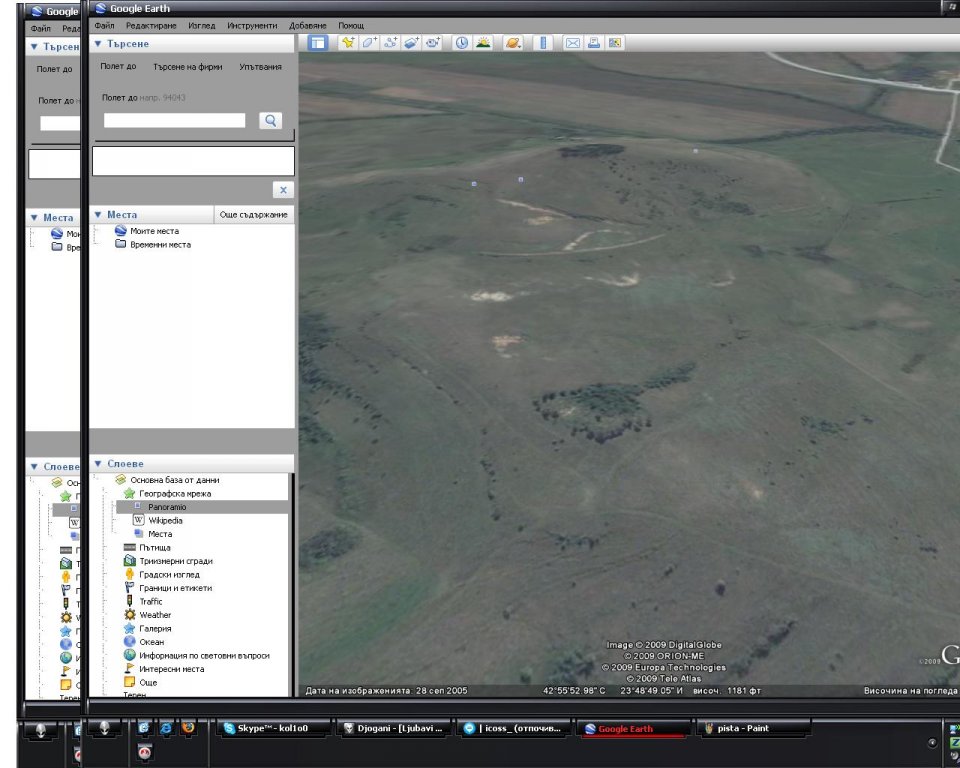Collapse the Места places panel

pyautogui.click(x=97, y=215)
